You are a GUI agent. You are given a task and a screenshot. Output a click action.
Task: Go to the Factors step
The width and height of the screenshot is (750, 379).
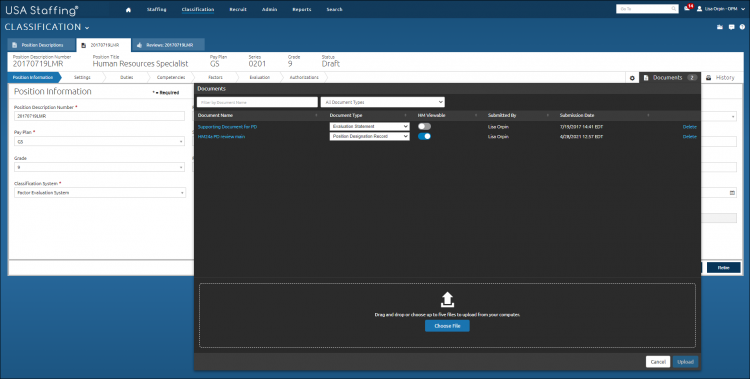point(215,78)
